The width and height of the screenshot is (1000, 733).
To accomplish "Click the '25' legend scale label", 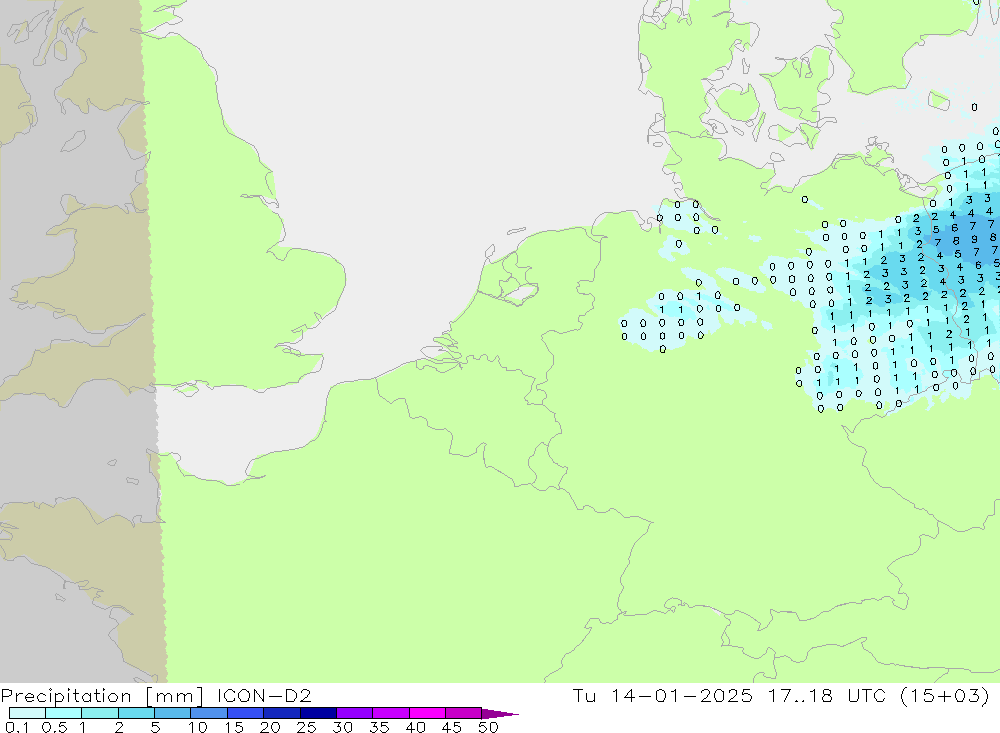I will coord(306,727).
